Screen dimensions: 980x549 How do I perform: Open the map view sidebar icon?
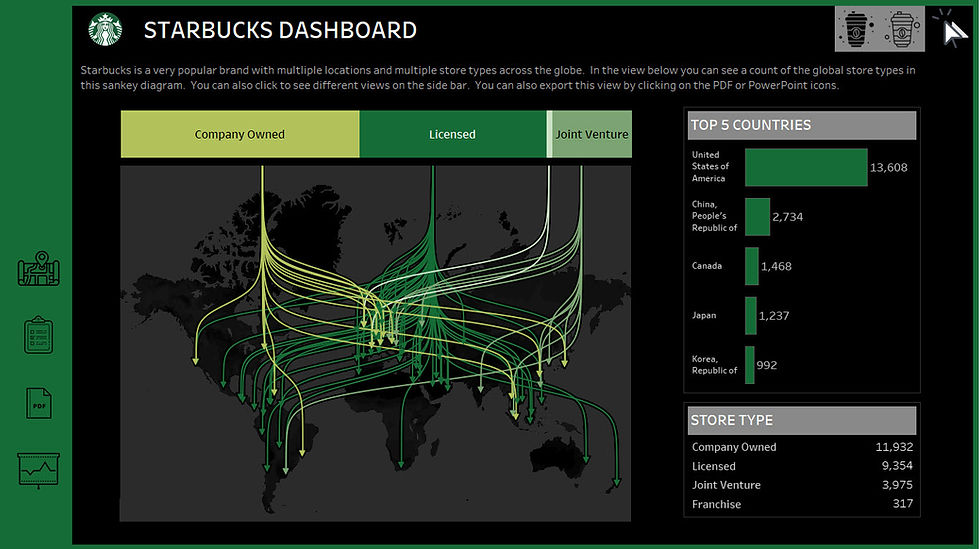pyautogui.click(x=39, y=269)
